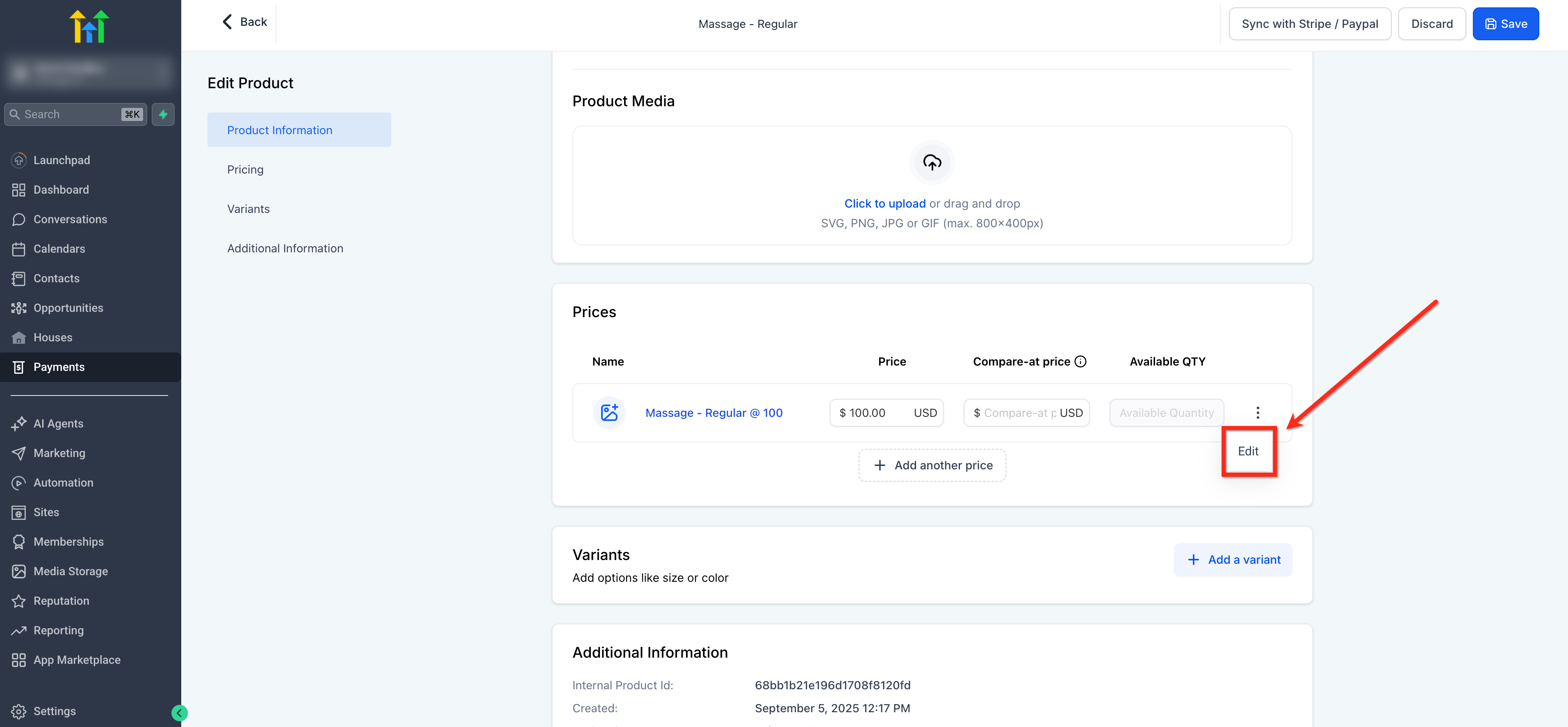Go to the Automation sidebar item
The image size is (1568, 727).
(63, 482)
